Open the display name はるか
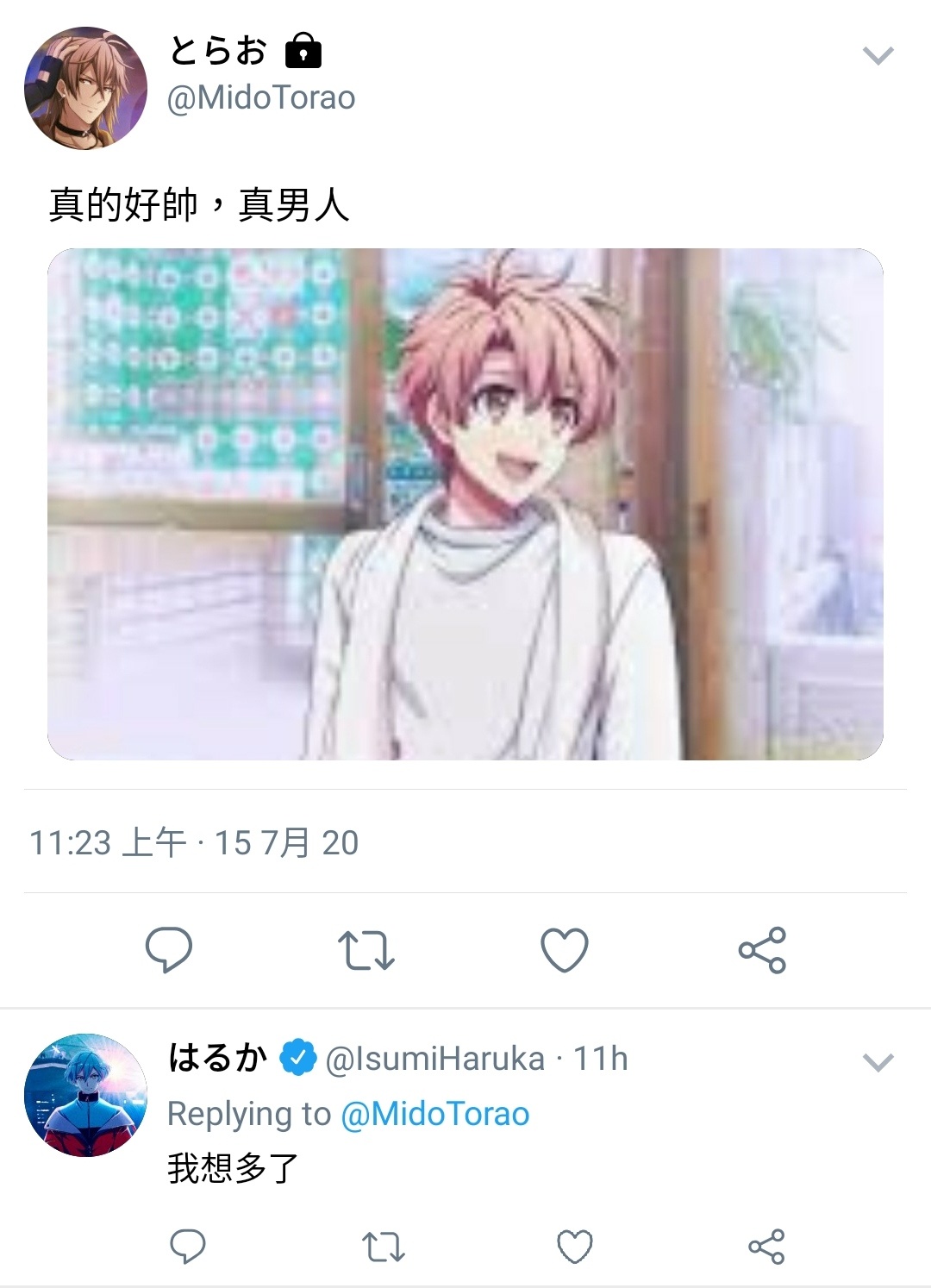The image size is (931, 1288). coord(217,1057)
